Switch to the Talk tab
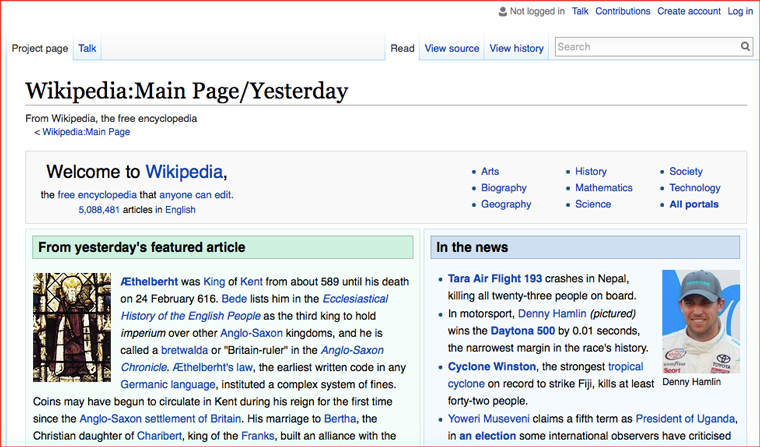This screenshot has width=760, height=447. [x=87, y=48]
